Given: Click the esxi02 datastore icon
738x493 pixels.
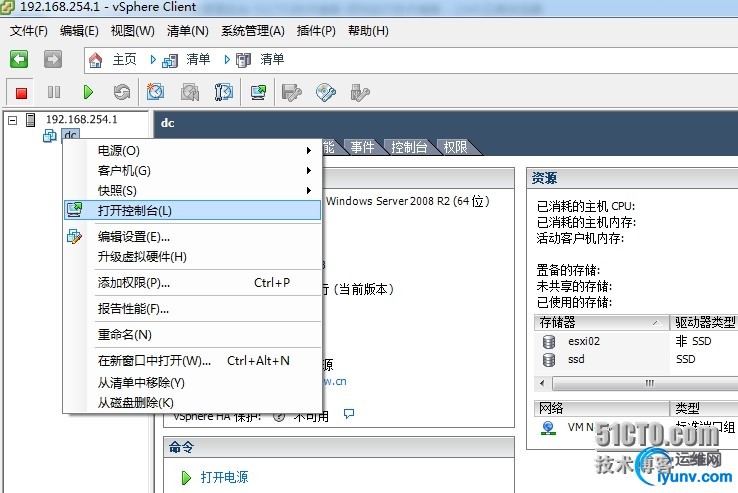Looking at the screenshot, I should [549, 342].
